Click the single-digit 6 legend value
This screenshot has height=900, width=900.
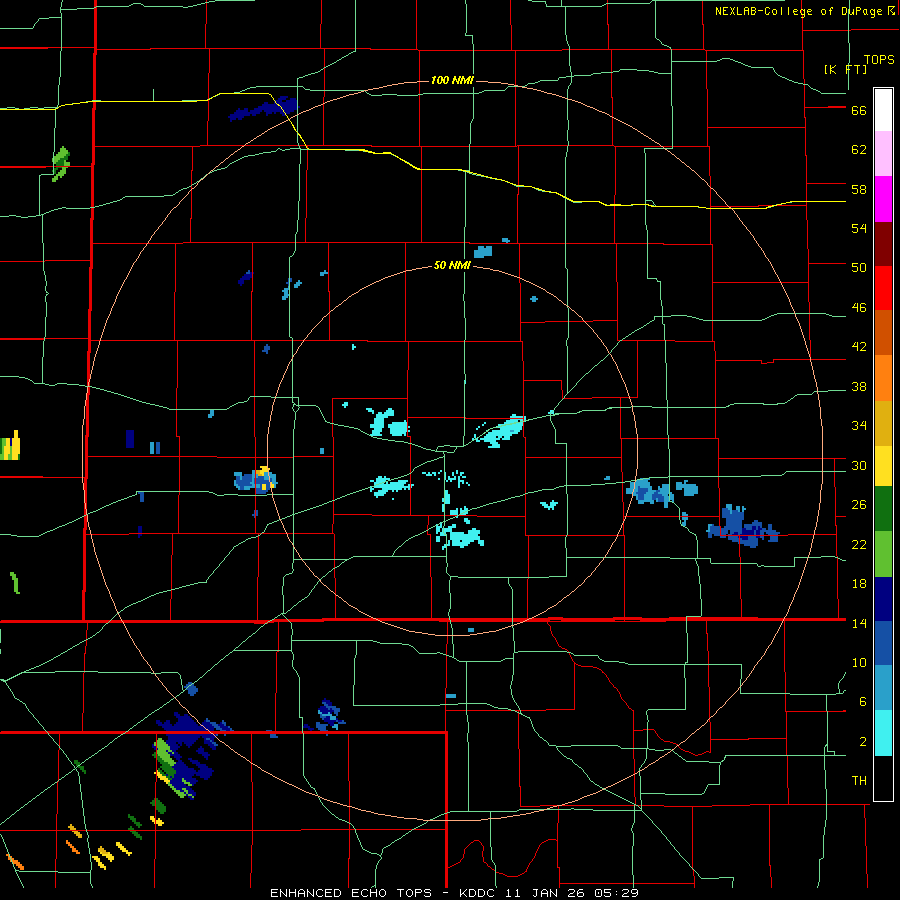pos(863,702)
